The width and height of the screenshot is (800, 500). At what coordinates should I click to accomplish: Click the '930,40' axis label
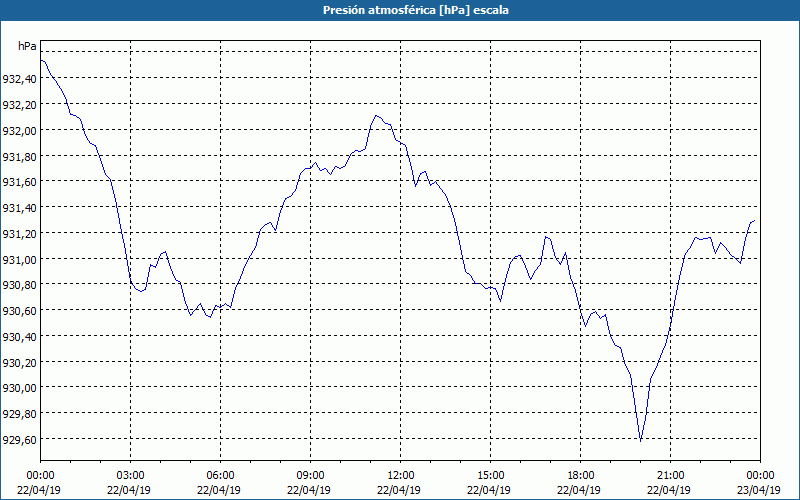19,337
